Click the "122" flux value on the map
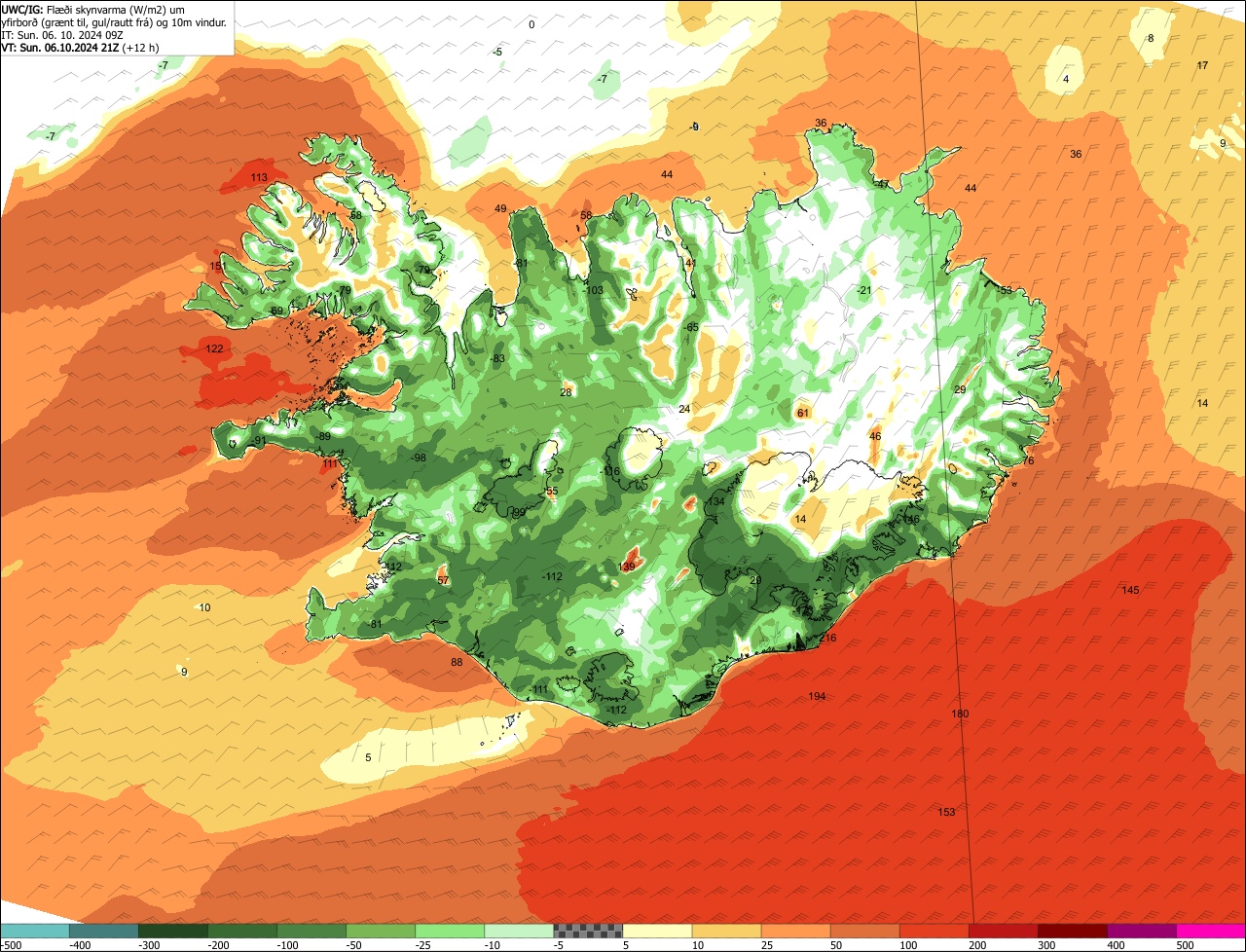Image resolution: width=1246 pixels, height=952 pixels. point(214,348)
